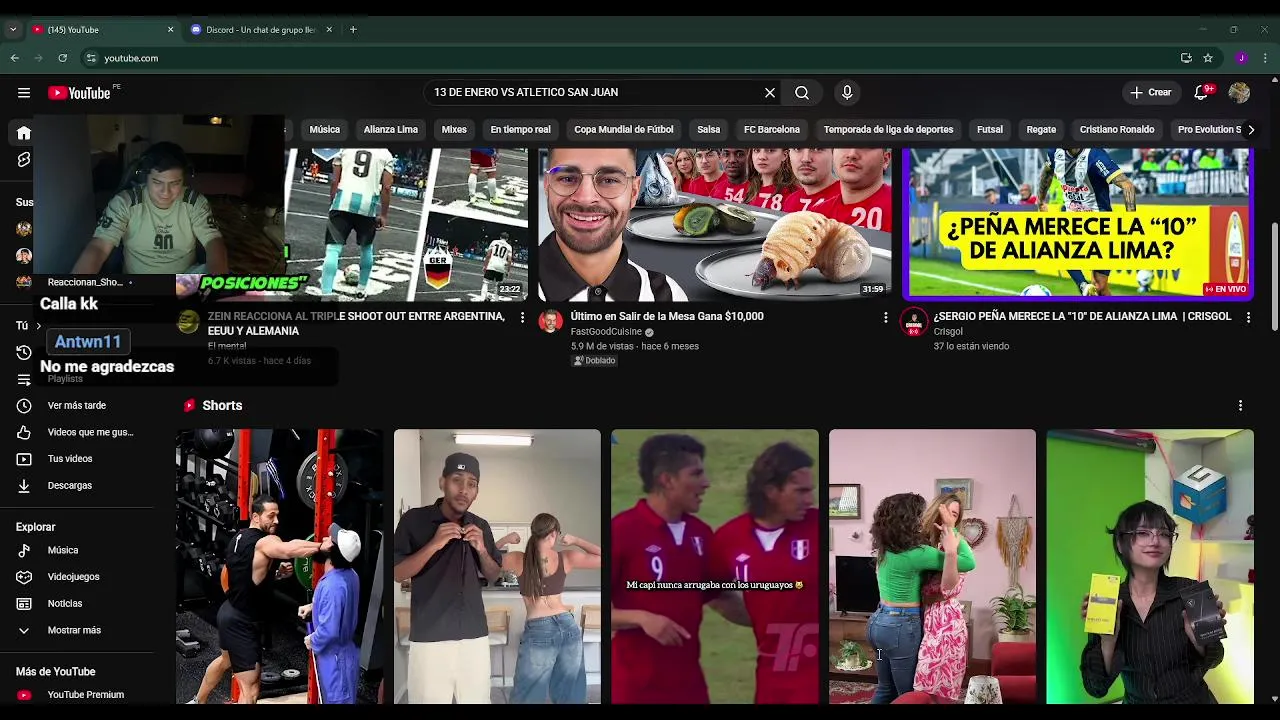Click the magnifier search button
Viewport: 1280px width, 720px height.
[802, 93]
